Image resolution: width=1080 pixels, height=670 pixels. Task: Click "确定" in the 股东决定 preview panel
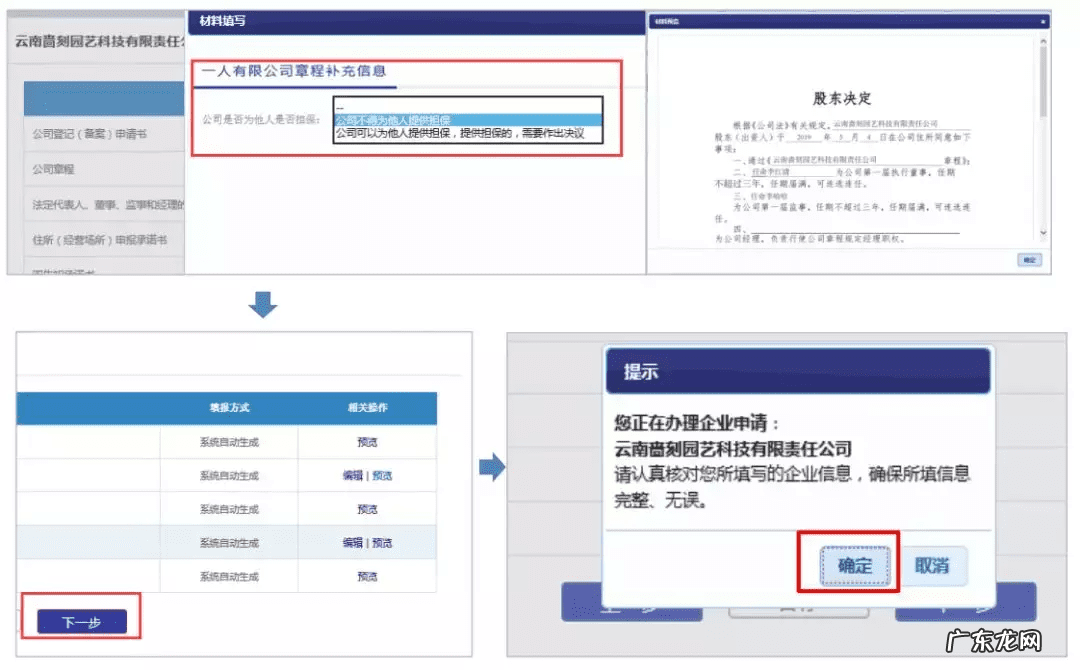tap(1030, 258)
